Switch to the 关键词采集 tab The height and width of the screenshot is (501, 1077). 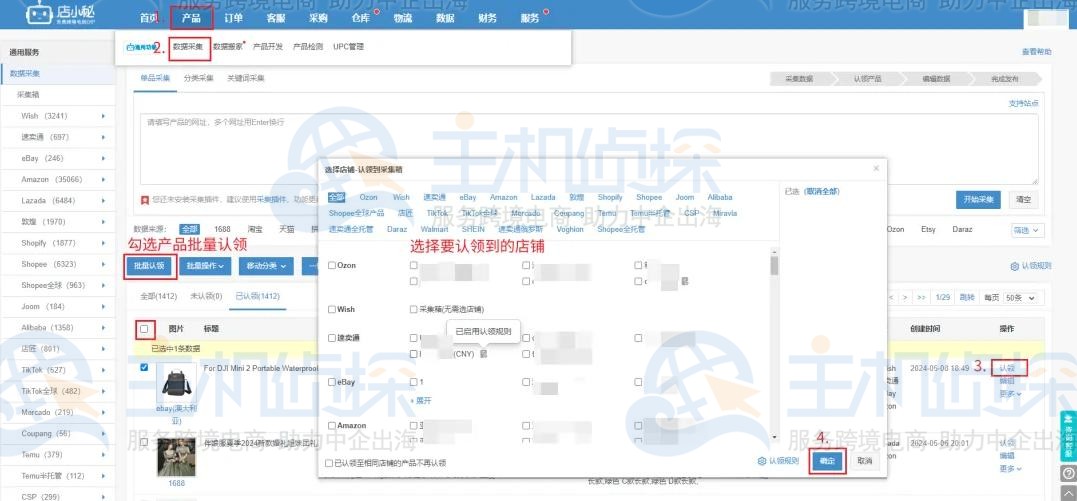pos(246,78)
